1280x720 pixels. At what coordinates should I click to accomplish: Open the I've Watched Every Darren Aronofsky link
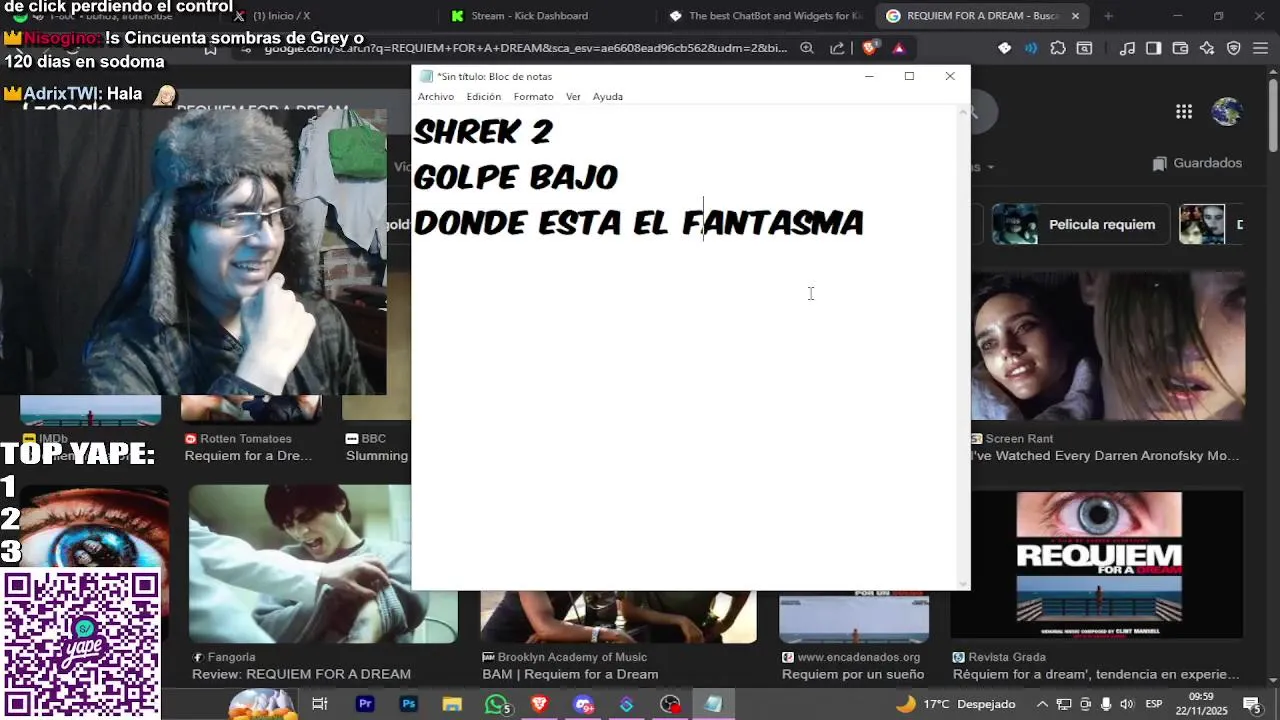[1105, 456]
